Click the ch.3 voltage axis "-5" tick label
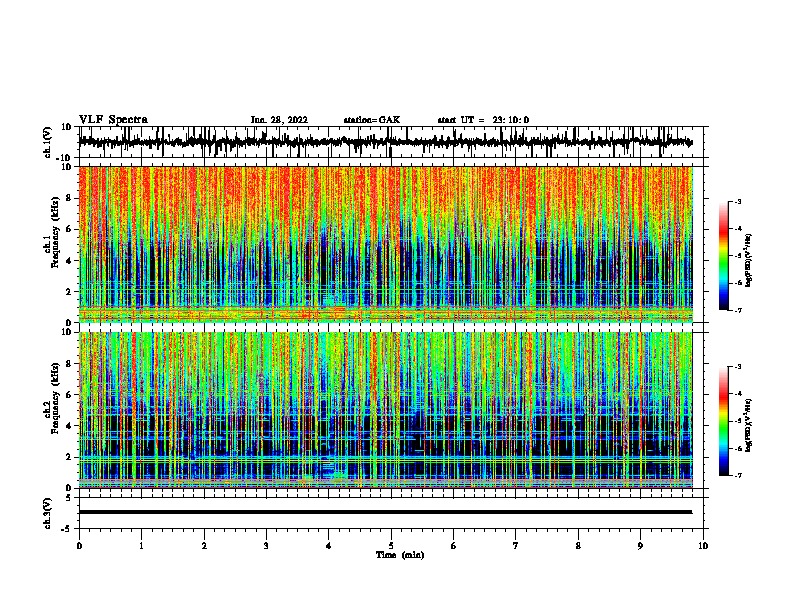 tap(67, 529)
